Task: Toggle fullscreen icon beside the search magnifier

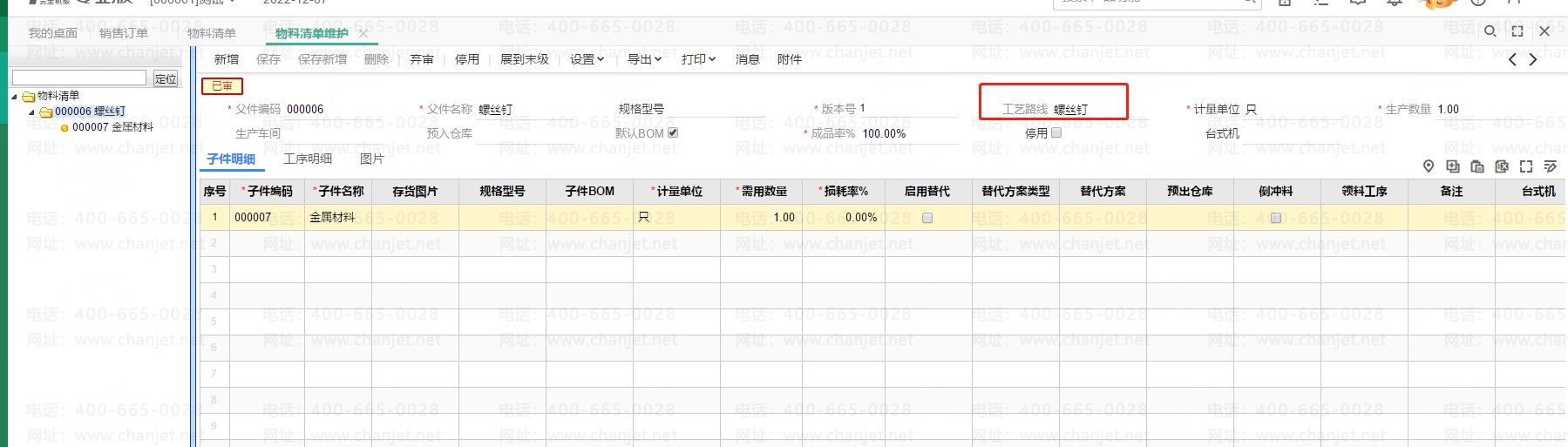Action: pos(1517,31)
